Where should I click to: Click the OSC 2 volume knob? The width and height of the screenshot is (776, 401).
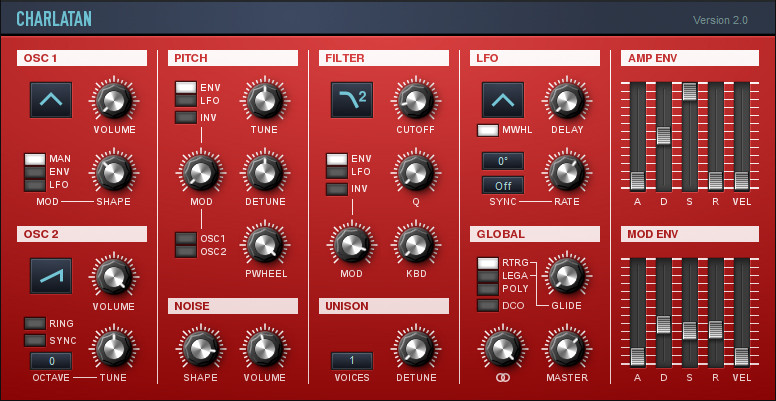click(x=114, y=277)
